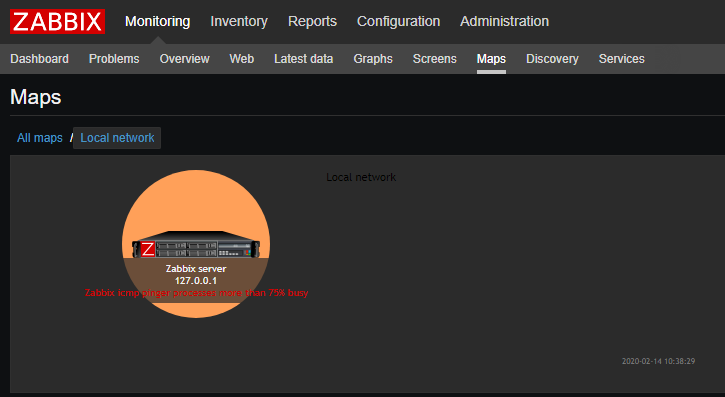
Task: Open the Administration menu
Action: click(x=504, y=21)
